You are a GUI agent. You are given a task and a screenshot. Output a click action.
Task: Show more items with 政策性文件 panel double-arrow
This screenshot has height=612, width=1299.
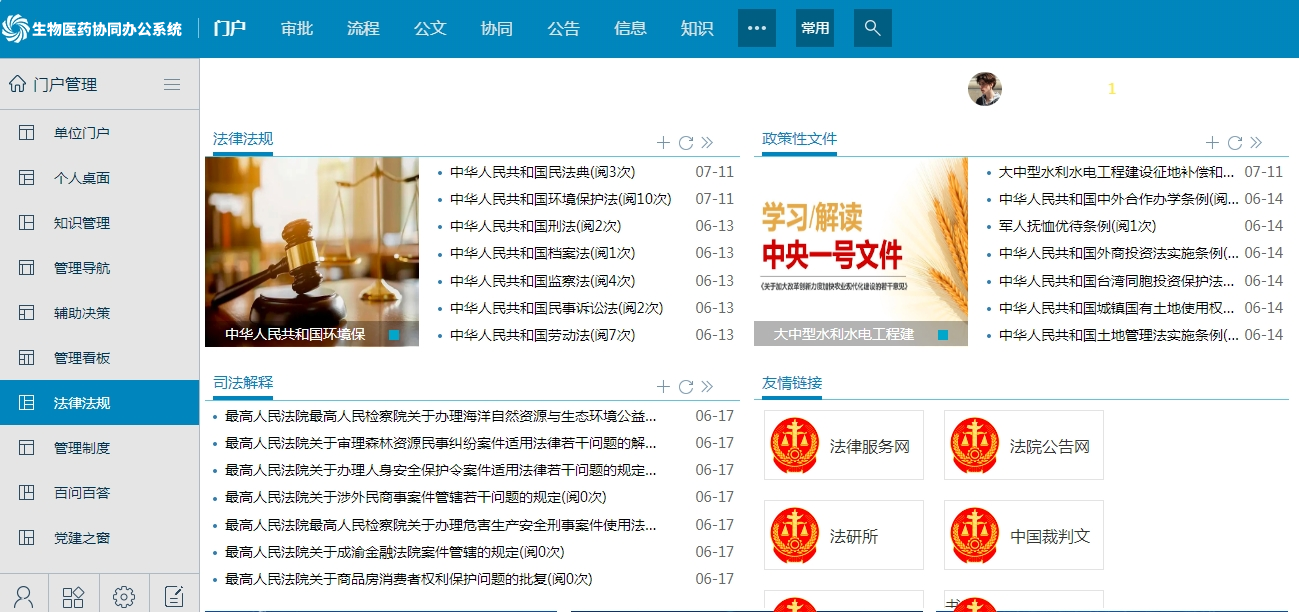tap(1256, 143)
